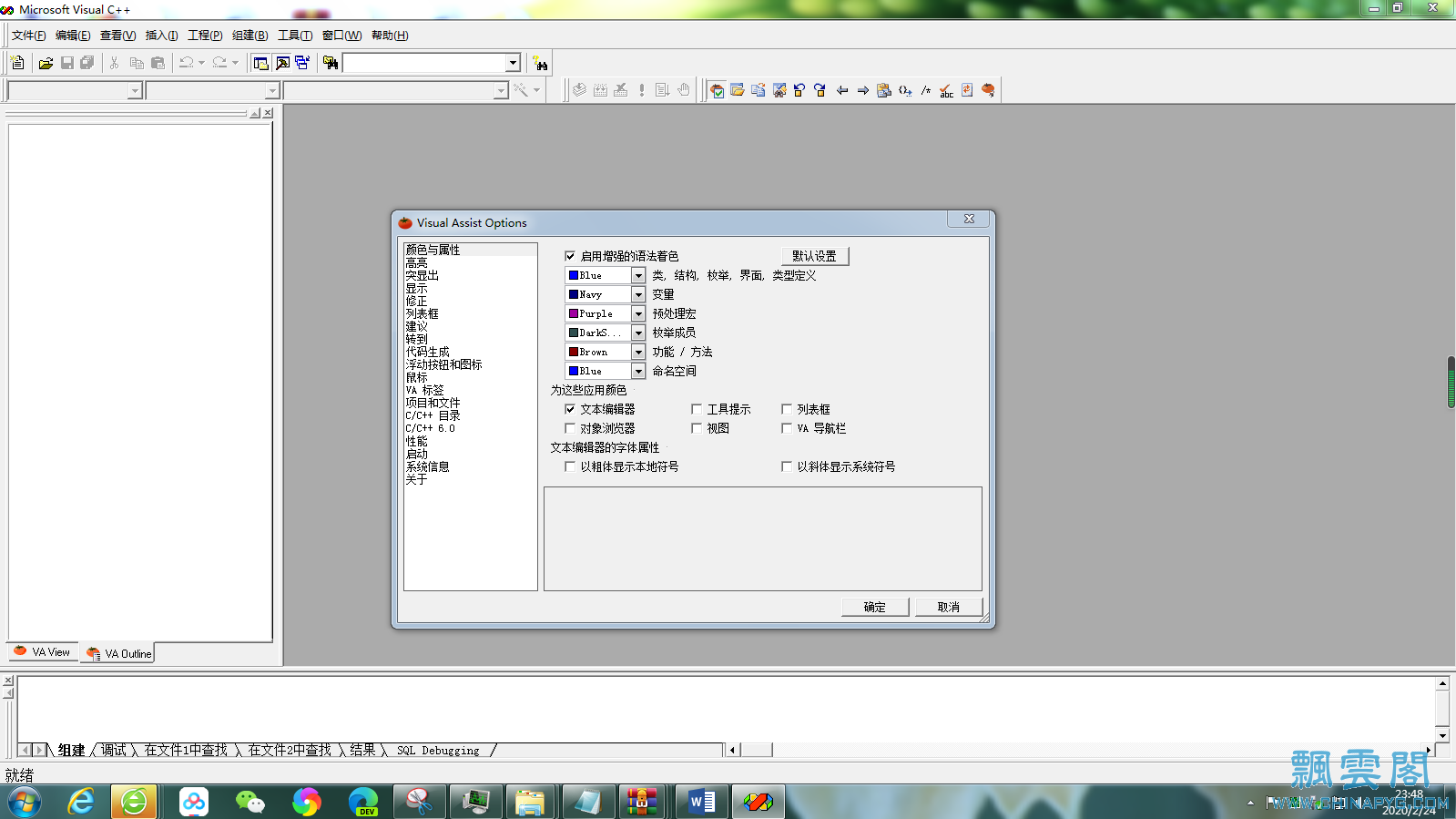Image resolution: width=1456 pixels, height=819 pixels.
Task: Open the color dropdown for 类, 结构
Action: (x=638, y=275)
